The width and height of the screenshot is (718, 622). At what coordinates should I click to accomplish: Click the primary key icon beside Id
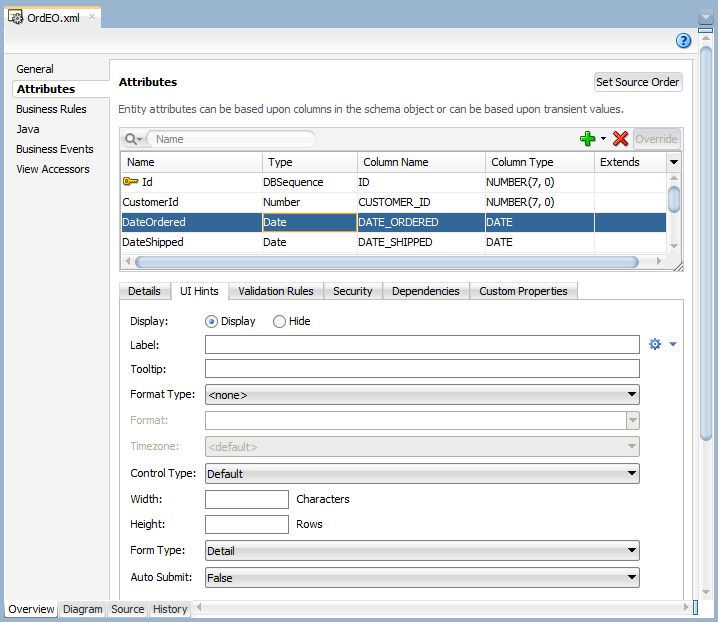click(x=131, y=181)
